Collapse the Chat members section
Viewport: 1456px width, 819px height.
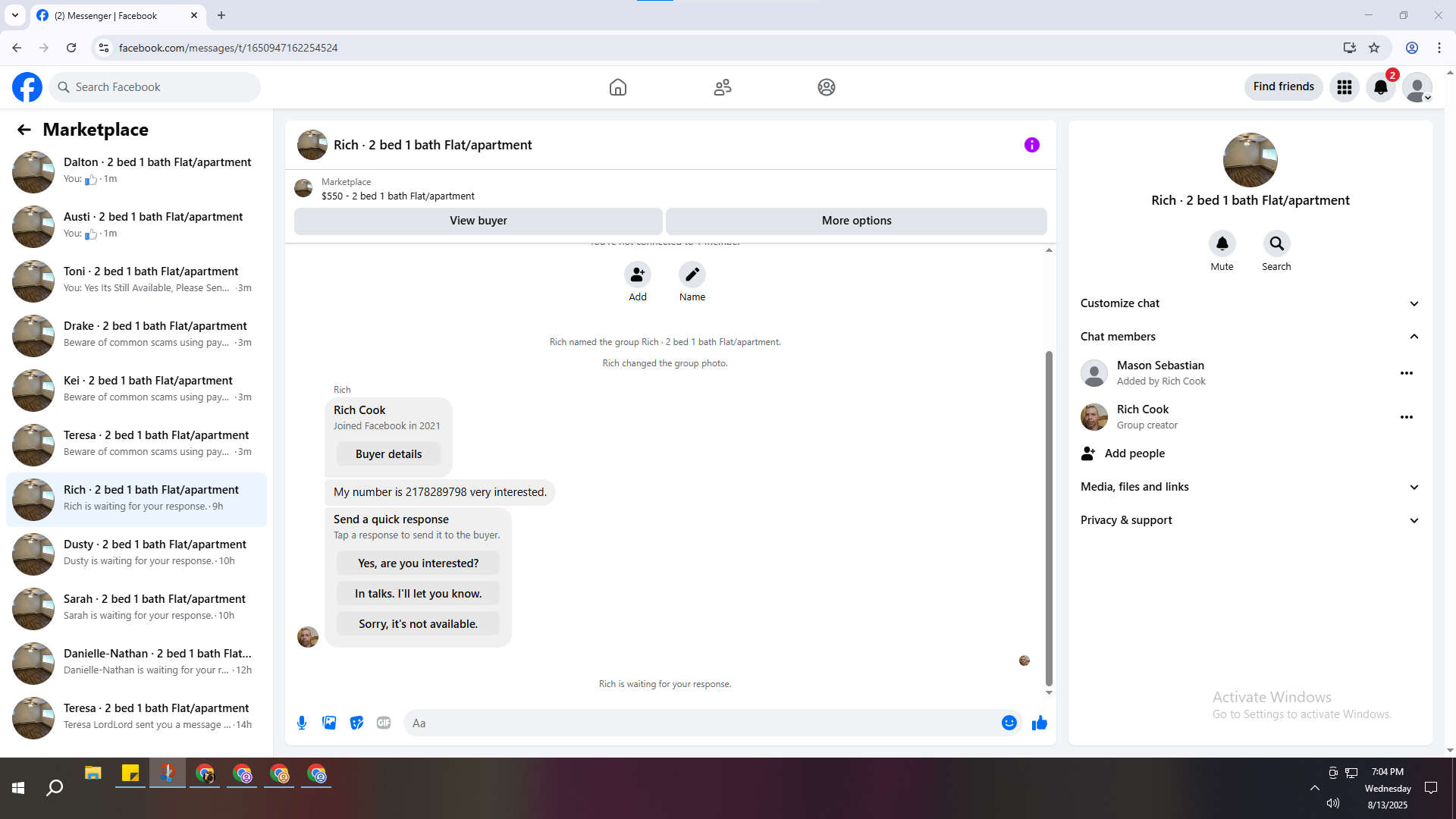pos(1414,337)
